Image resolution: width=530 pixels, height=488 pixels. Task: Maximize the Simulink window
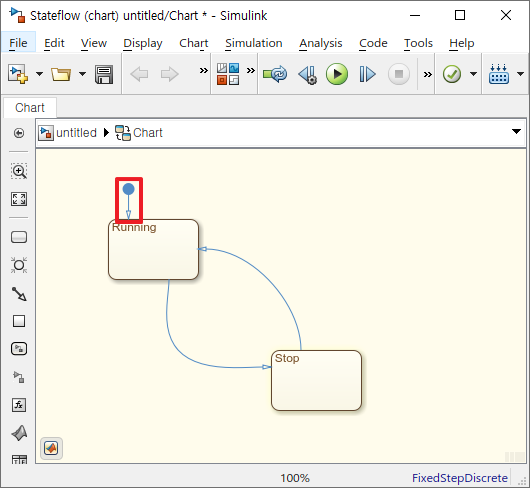pos(460,15)
